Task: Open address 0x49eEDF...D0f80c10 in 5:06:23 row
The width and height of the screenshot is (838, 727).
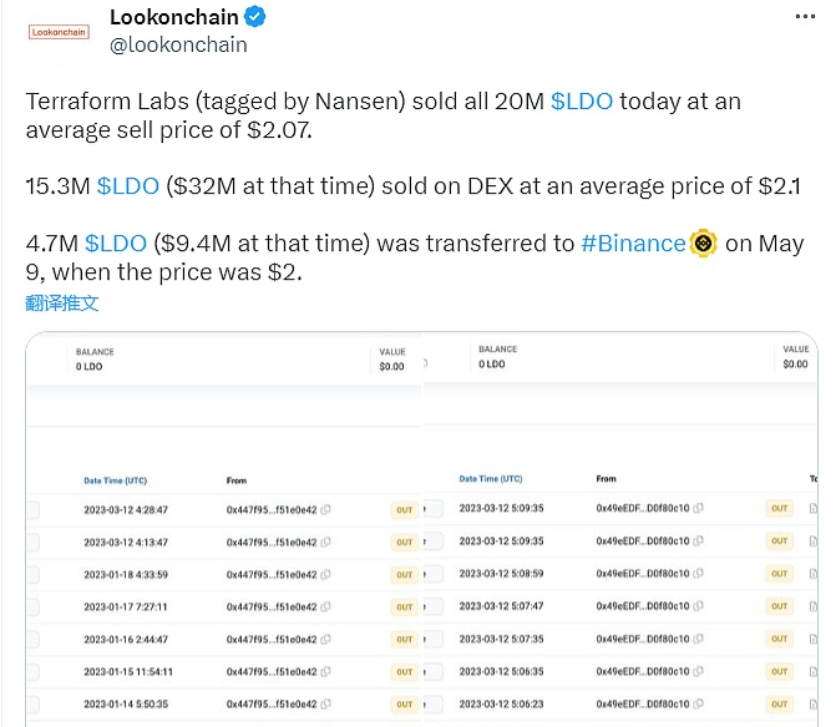Action: [643, 704]
